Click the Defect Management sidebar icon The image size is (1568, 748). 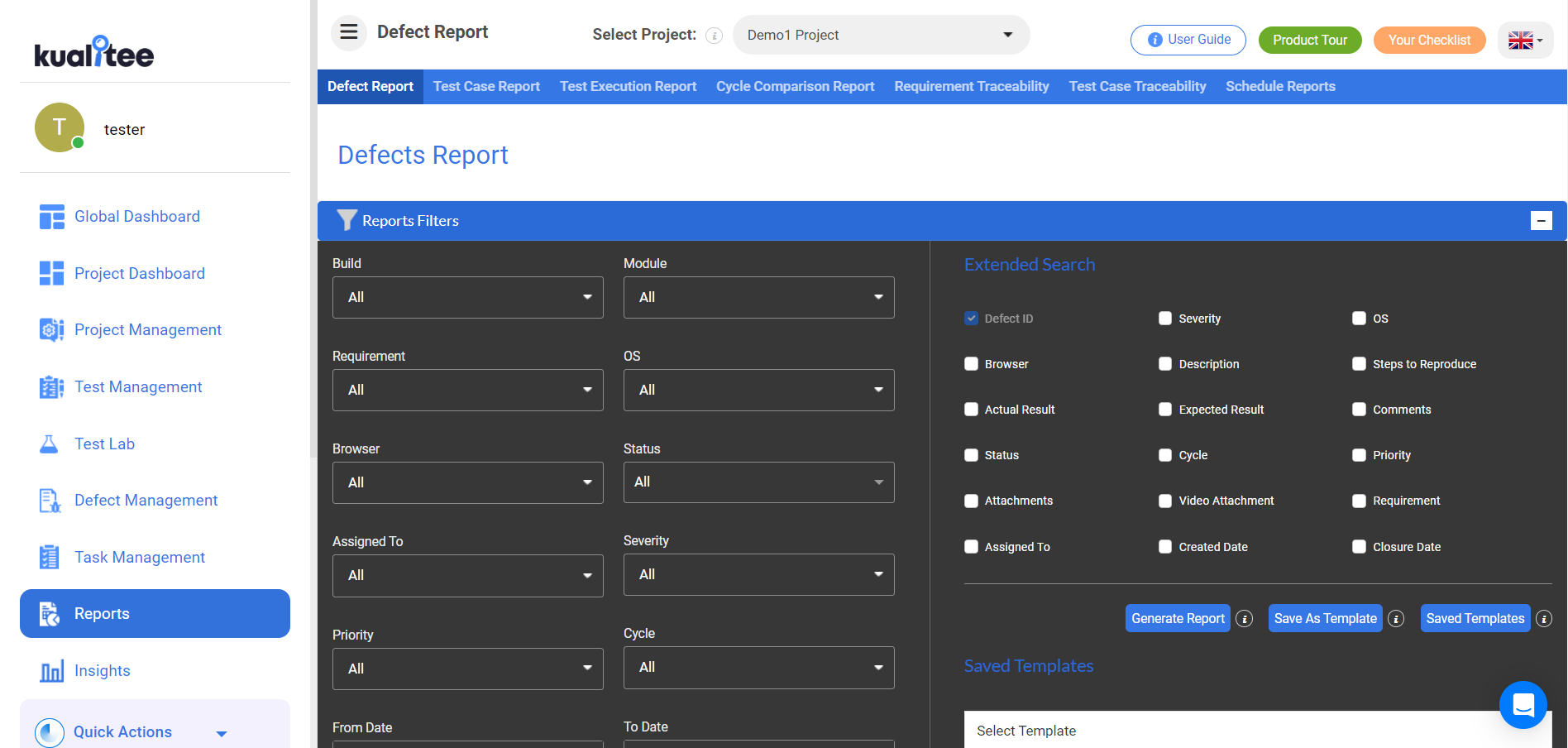50,501
